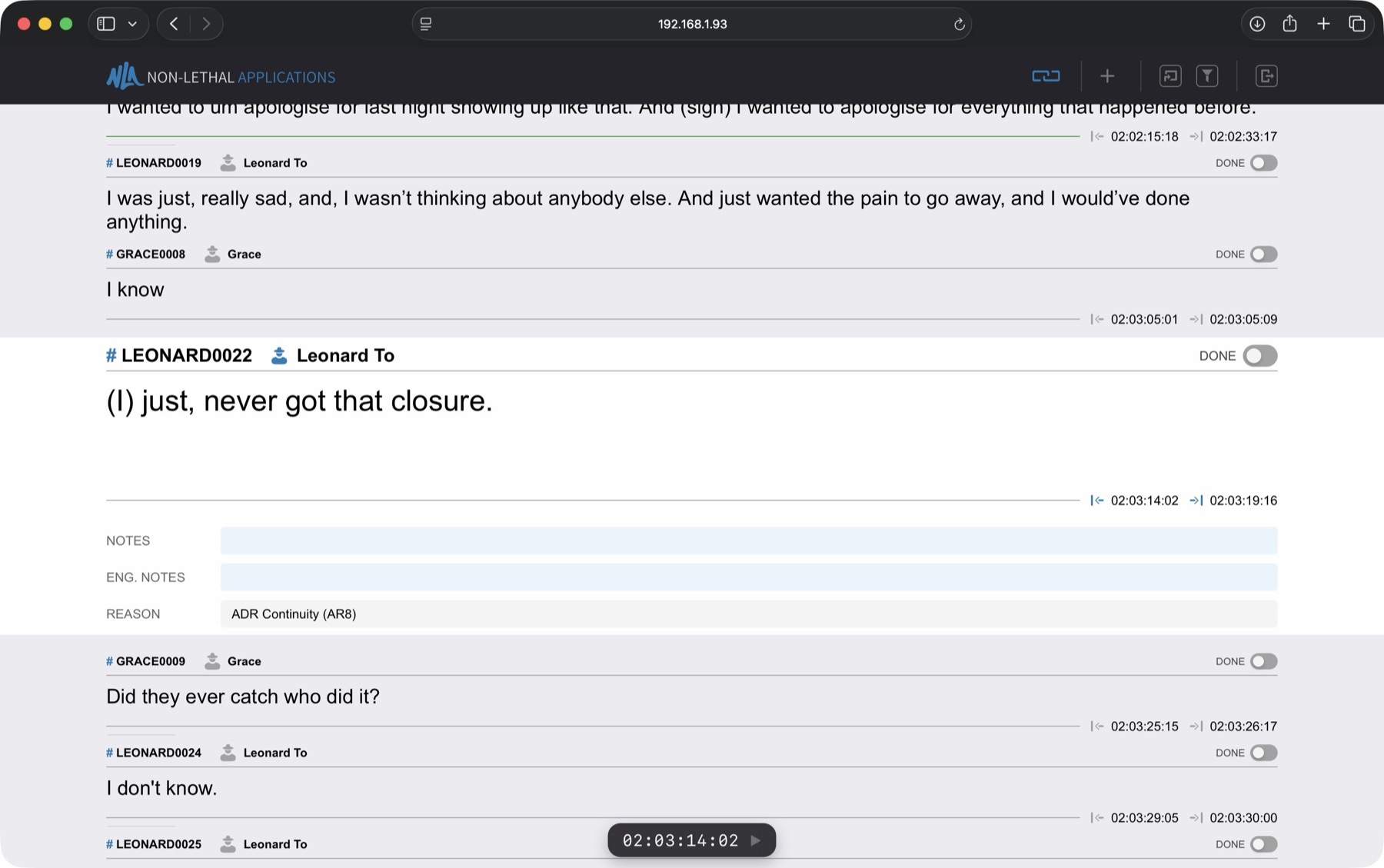Click out-point icon before 02:03:30:00
Viewport: 1384px width, 868px height.
tap(1196, 817)
